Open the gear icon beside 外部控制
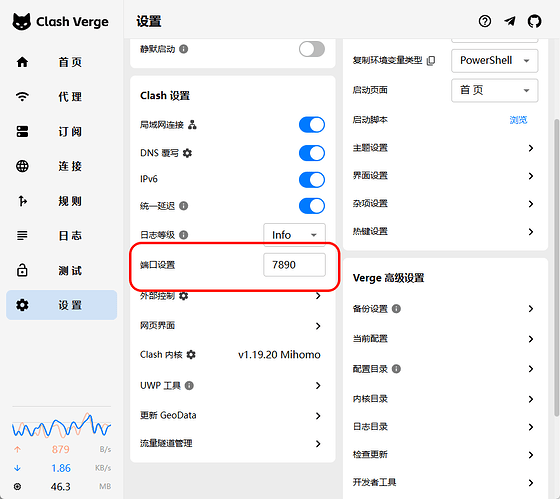Image resolution: width=560 pixels, height=499 pixels. 184,296
